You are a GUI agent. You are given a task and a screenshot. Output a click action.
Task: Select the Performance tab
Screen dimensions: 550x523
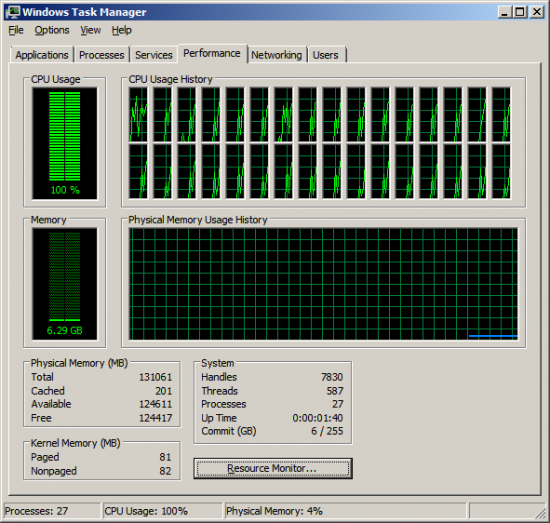pos(212,53)
